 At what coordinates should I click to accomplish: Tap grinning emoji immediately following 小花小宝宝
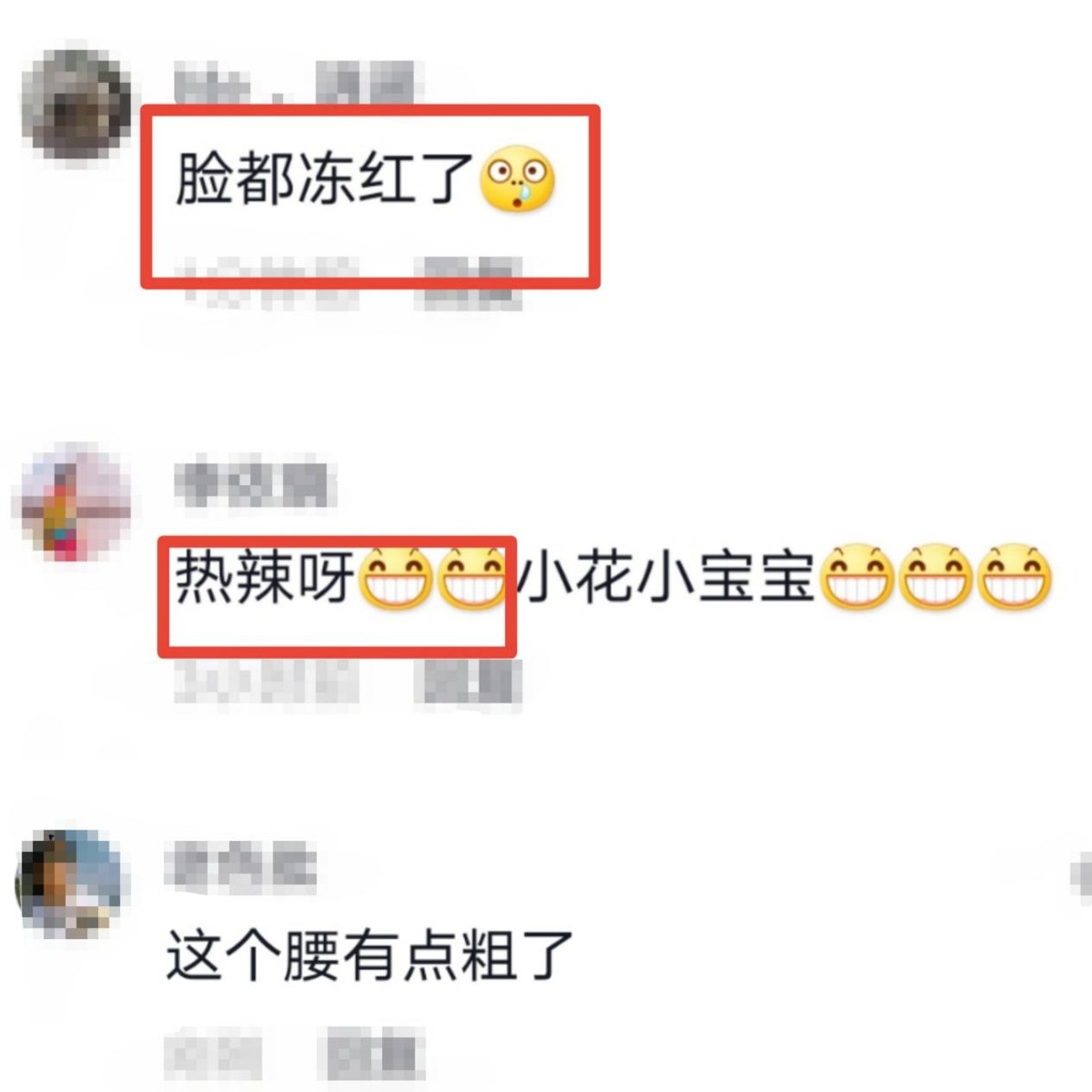[857, 577]
